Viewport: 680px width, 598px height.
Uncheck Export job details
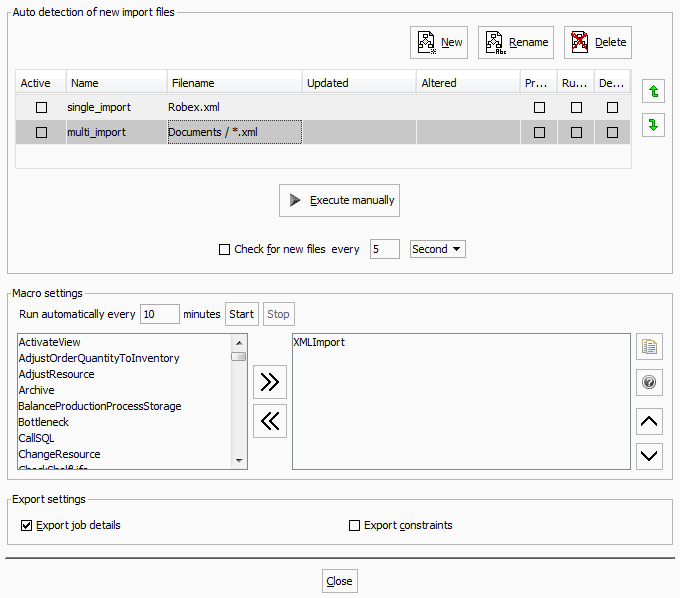pyautogui.click(x=26, y=525)
